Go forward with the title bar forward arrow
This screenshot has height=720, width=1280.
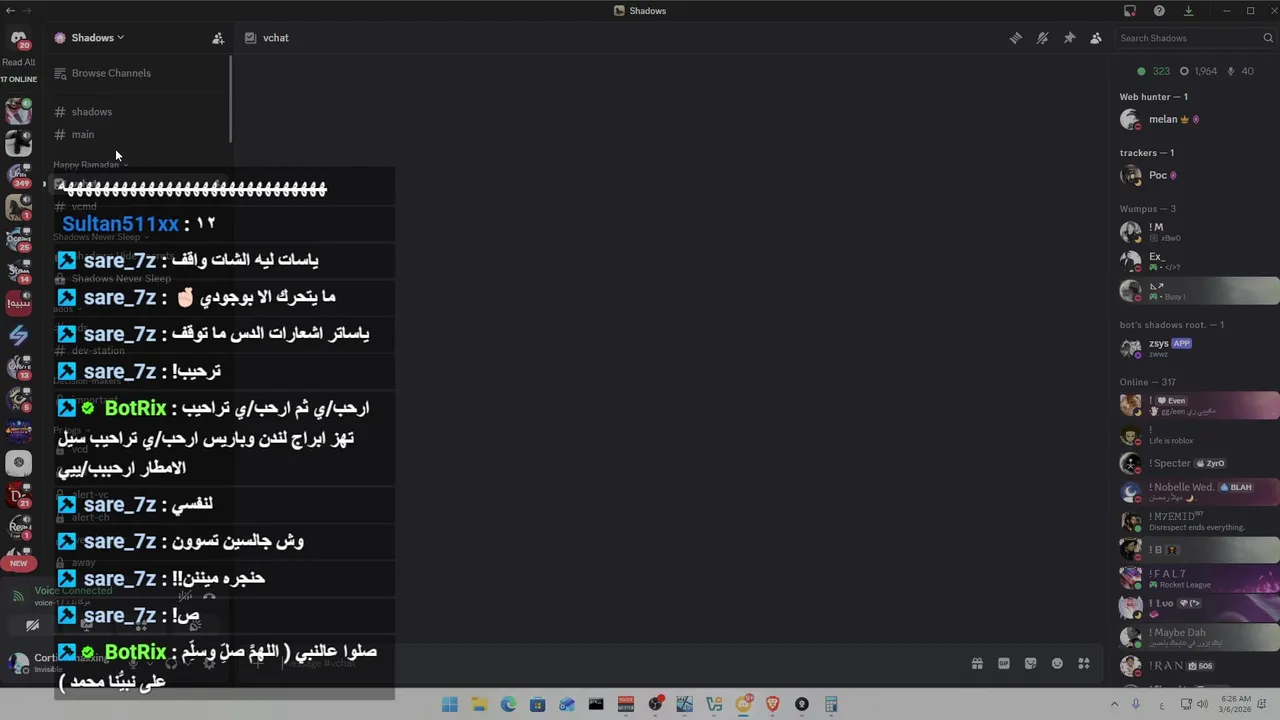click(26, 11)
